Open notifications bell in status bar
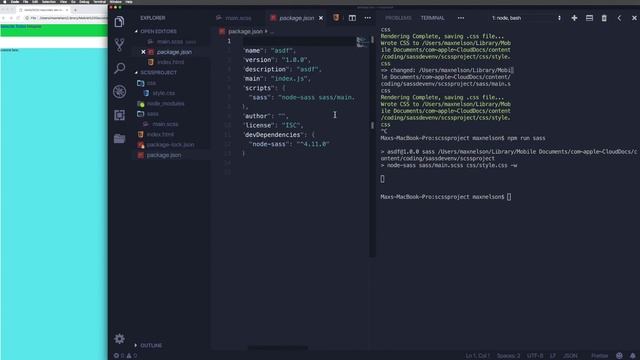Screen dimensions: 640x360 point(633,356)
